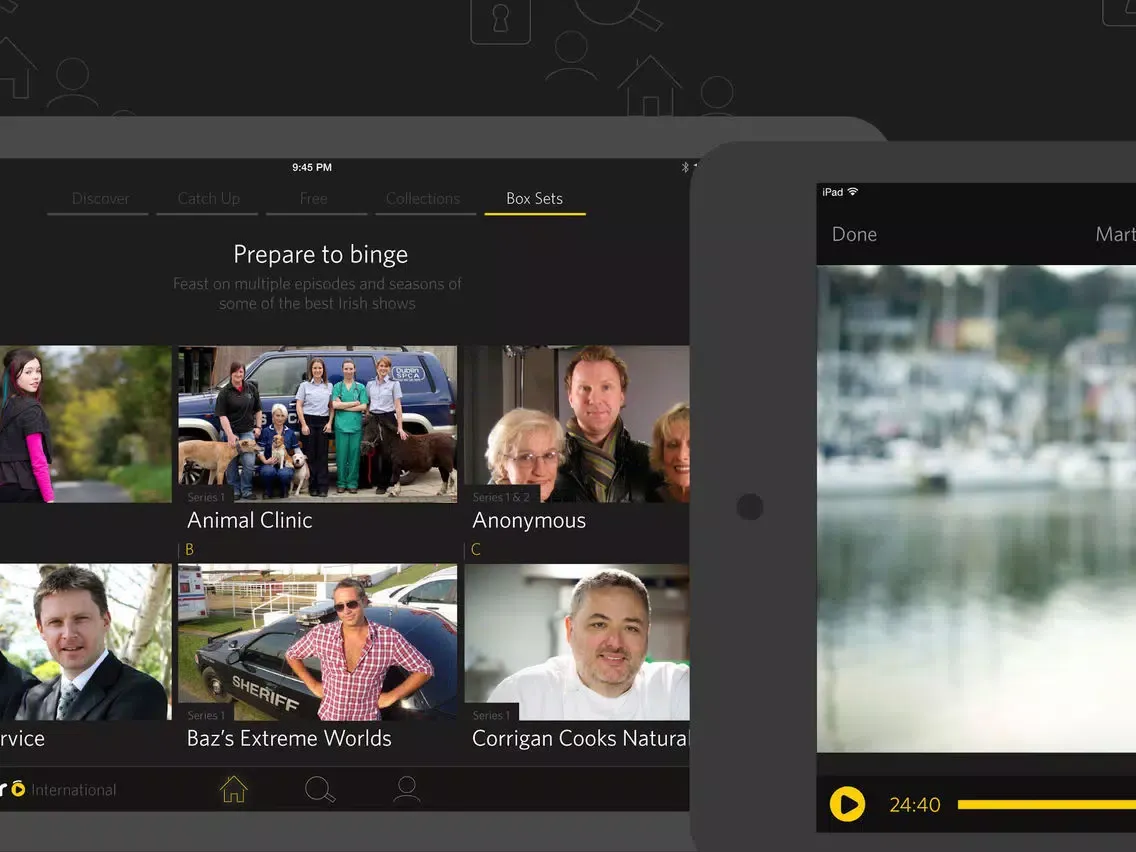This screenshot has height=852, width=1136.
Task: Open the Anonymous show thumbnail
Action: pos(577,424)
